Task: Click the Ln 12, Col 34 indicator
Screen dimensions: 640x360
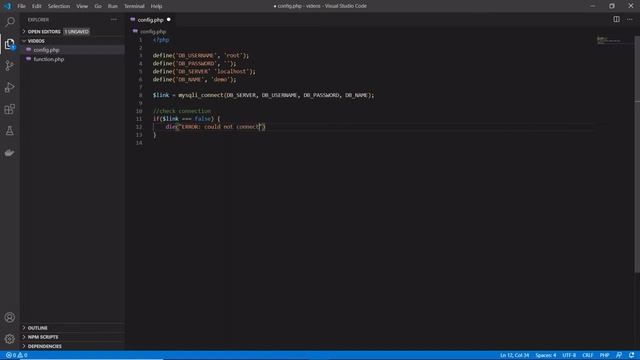Action: (x=514, y=355)
